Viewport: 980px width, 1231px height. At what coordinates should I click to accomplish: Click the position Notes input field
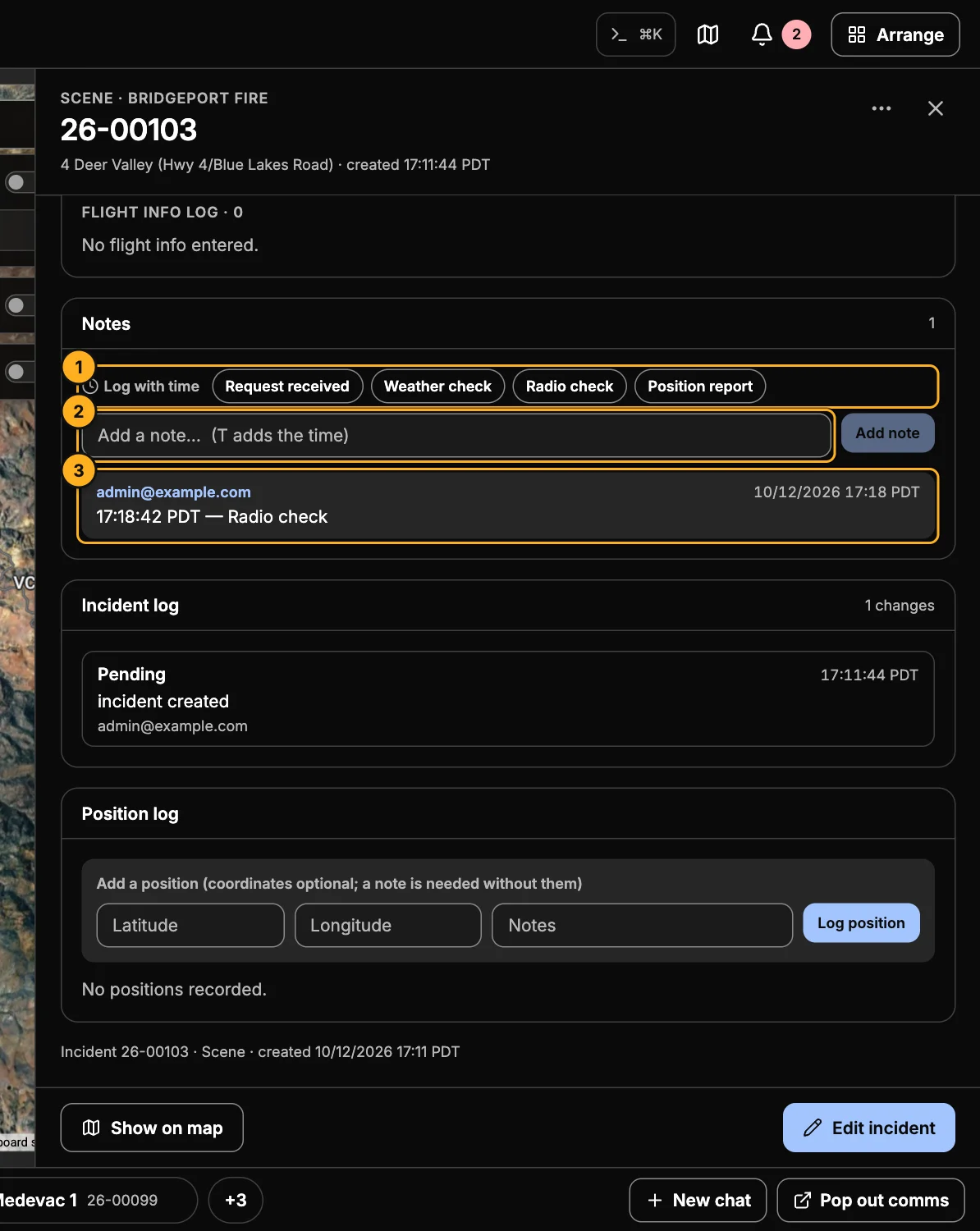point(642,926)
